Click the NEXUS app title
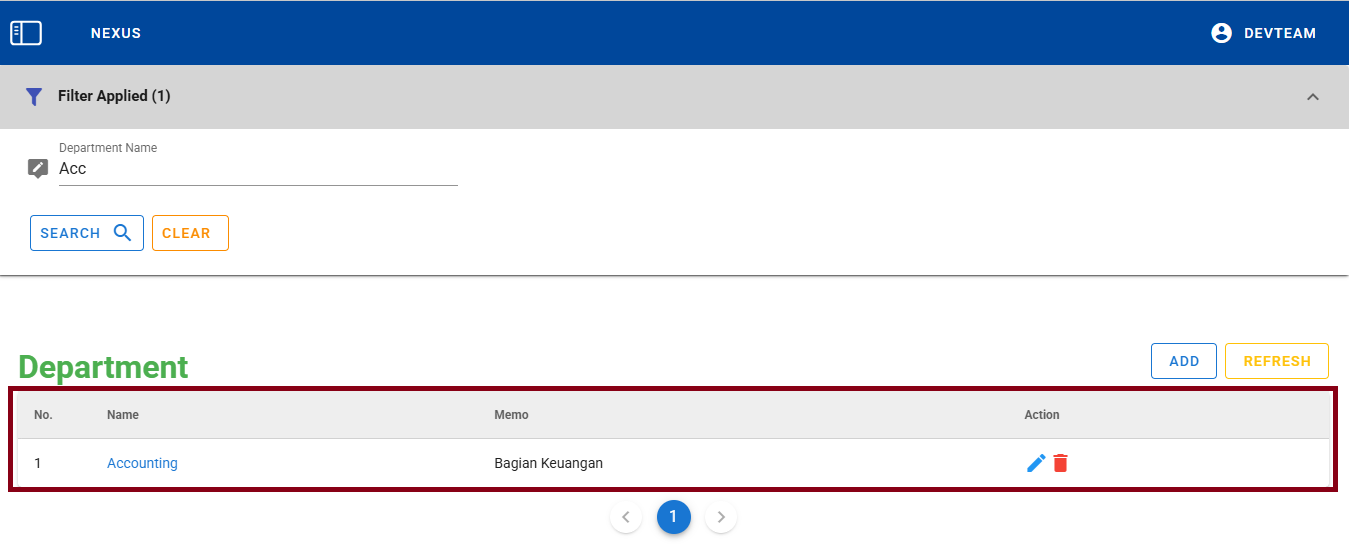Image resolution: width=1349 pixels, height=559 pixels. pyautogui.click(x=116, y=33)
